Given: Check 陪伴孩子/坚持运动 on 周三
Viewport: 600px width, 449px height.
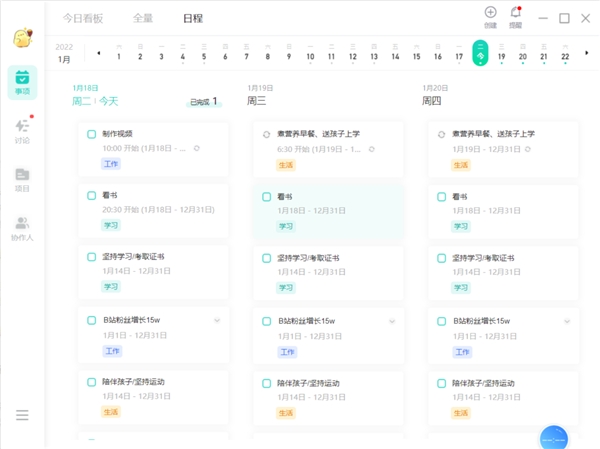Looking at the screenshot, I should click(x=266, y=383).
